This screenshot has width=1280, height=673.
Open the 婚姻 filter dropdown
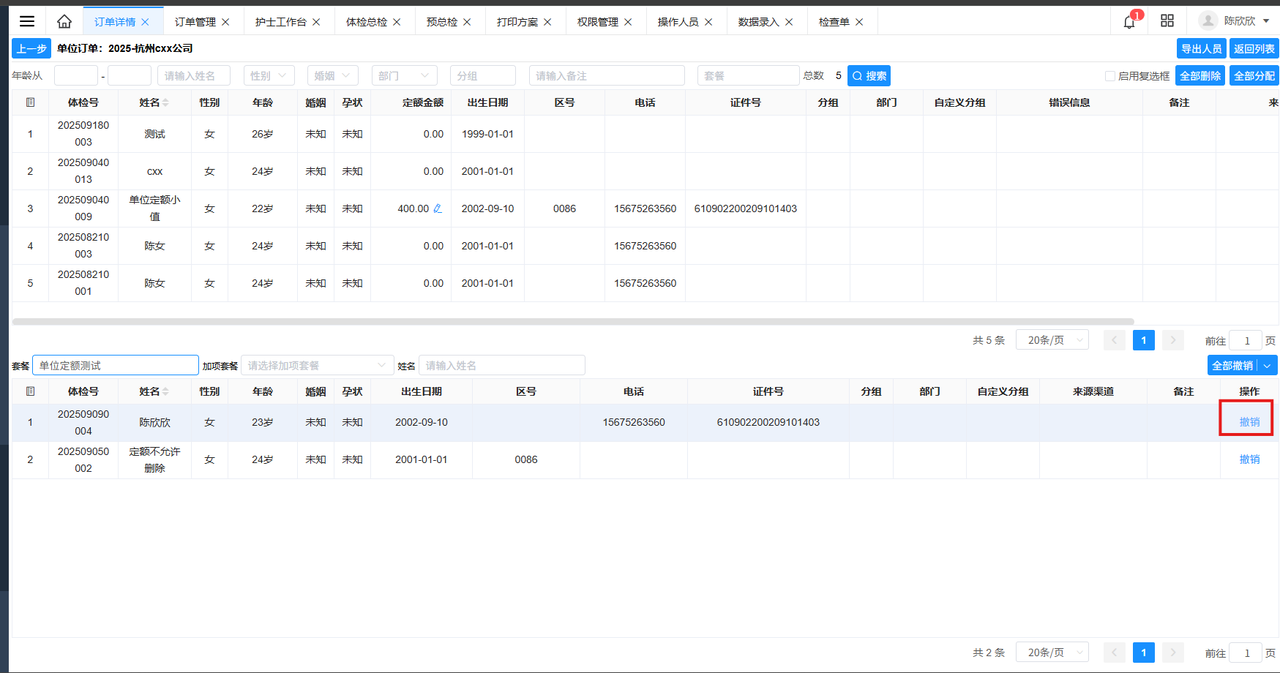[334, 76]
